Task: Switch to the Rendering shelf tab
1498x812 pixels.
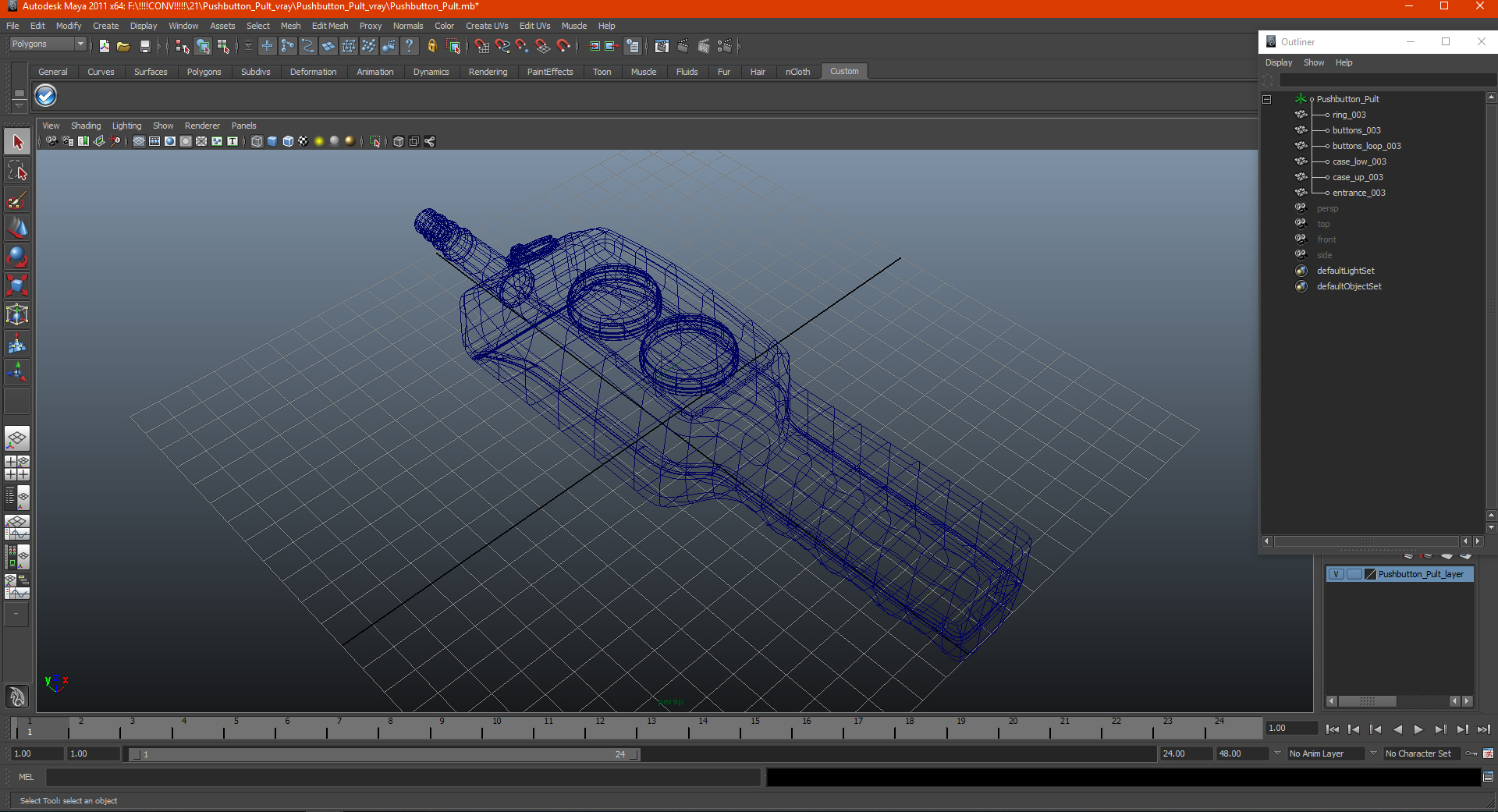Action: 488,72
